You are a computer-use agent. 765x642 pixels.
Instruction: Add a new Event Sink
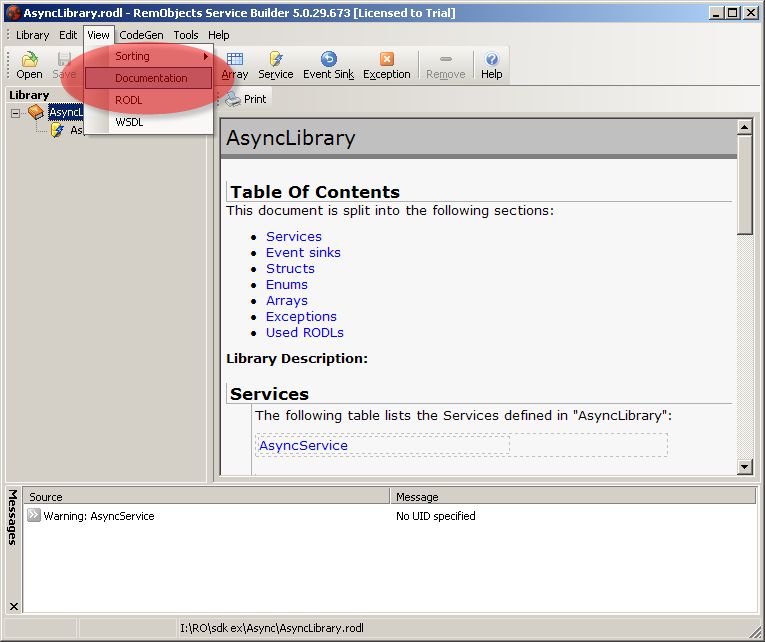(328, 66)
